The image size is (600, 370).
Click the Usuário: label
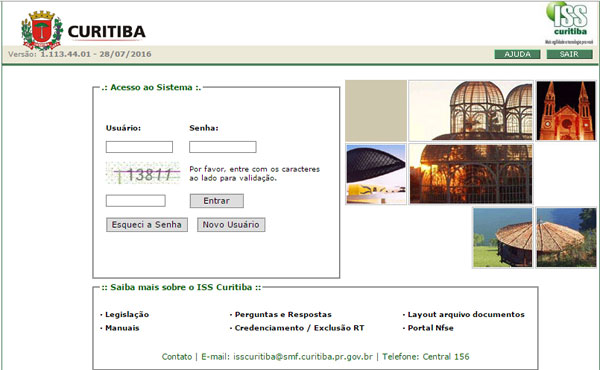[x=123, y=128]
